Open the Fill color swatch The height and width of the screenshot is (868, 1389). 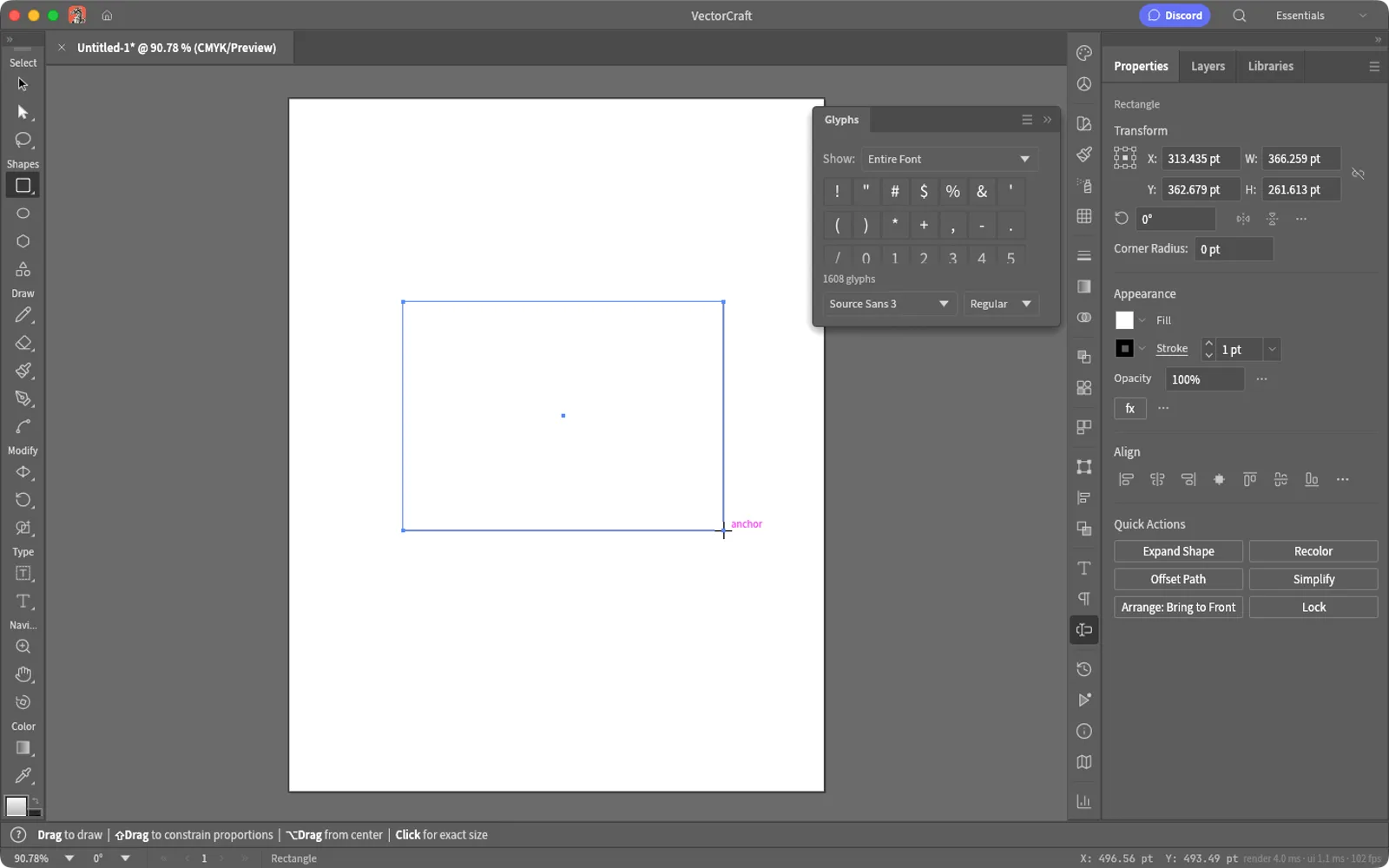(1124, 320)
